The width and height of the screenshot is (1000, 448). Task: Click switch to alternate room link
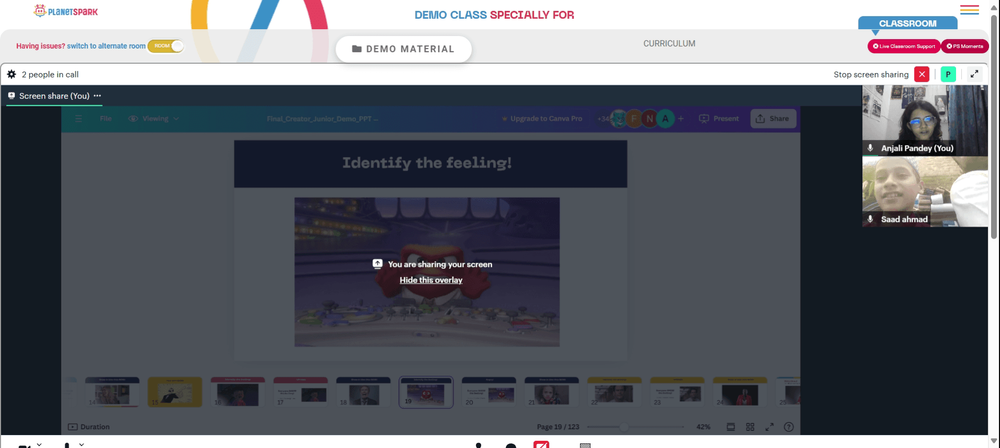click(x=106, y=46)
